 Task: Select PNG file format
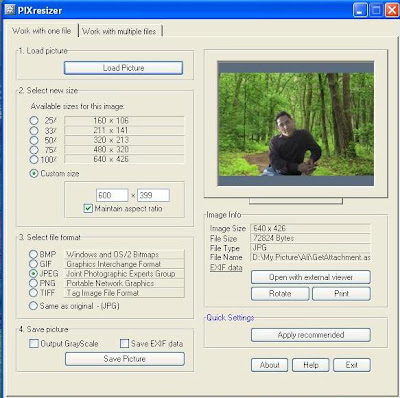click(33, 283)
